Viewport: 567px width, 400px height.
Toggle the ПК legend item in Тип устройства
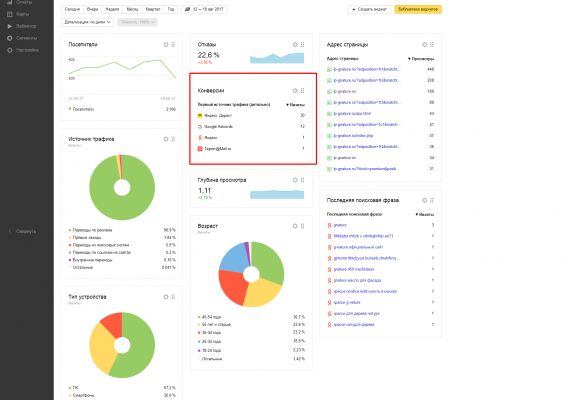pos(73,388)
